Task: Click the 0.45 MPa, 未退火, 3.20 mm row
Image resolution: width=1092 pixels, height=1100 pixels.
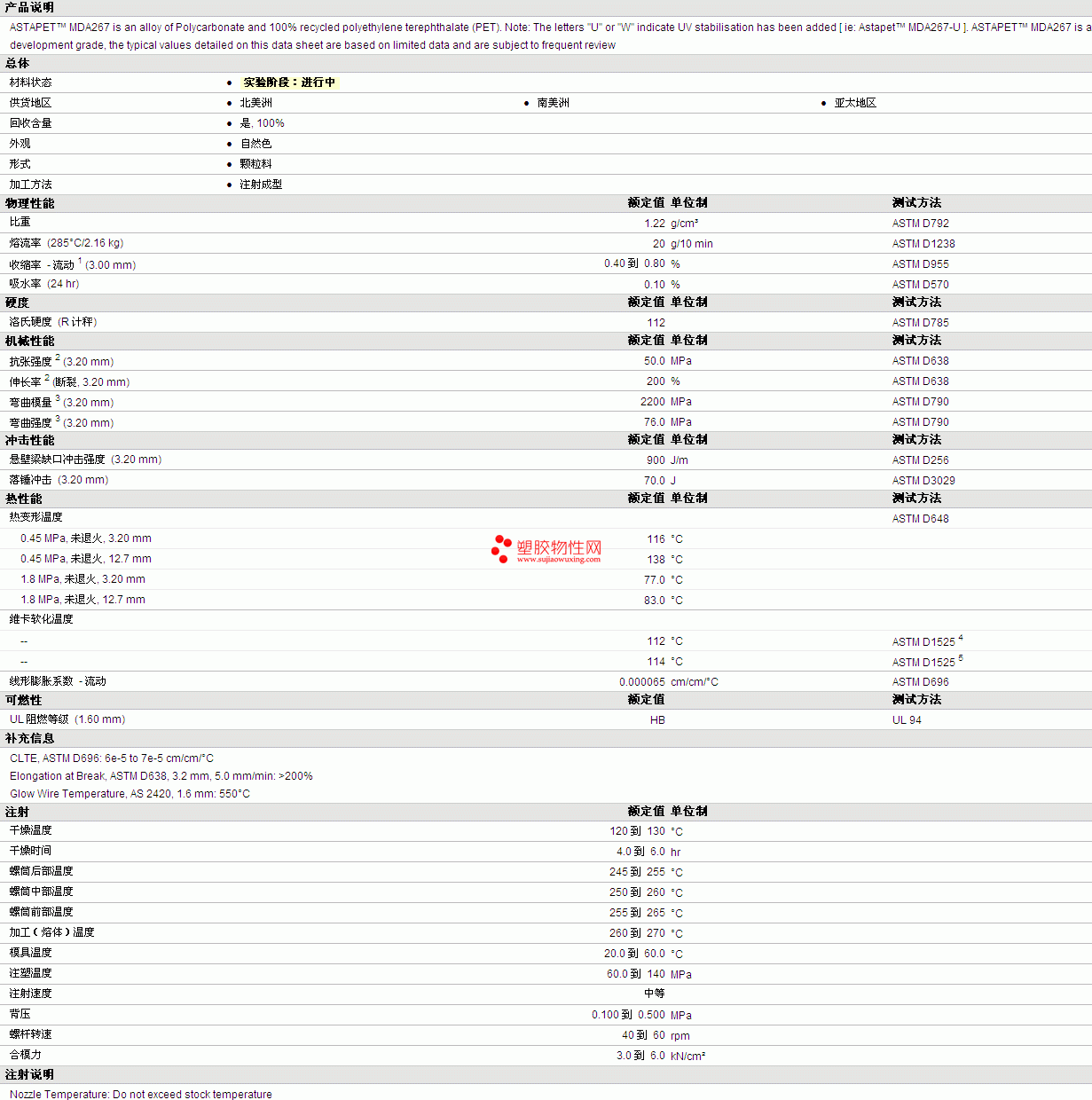Action: point(86,538)
